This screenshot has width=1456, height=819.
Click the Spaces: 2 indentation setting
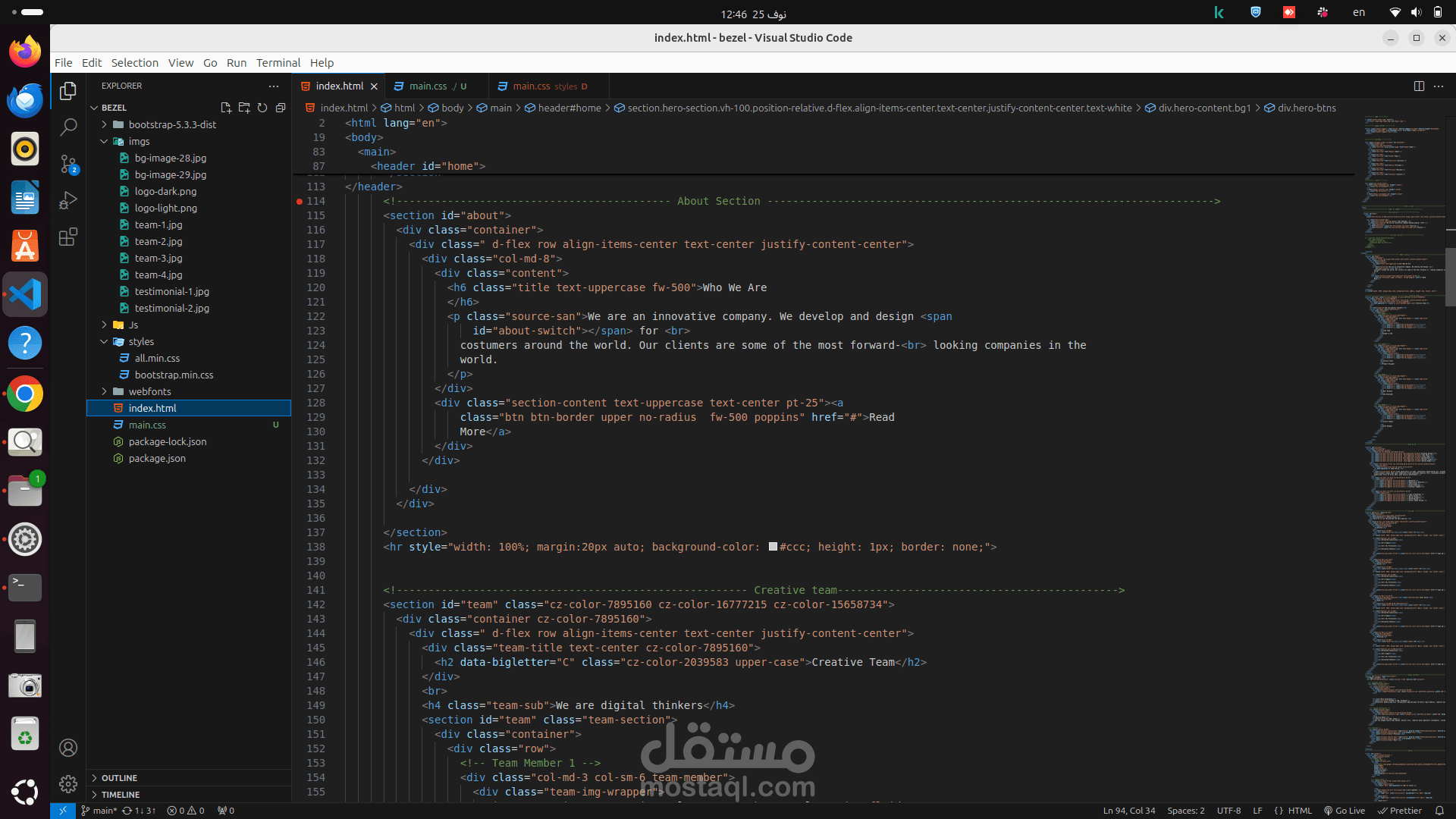(x=1185, y=811)
